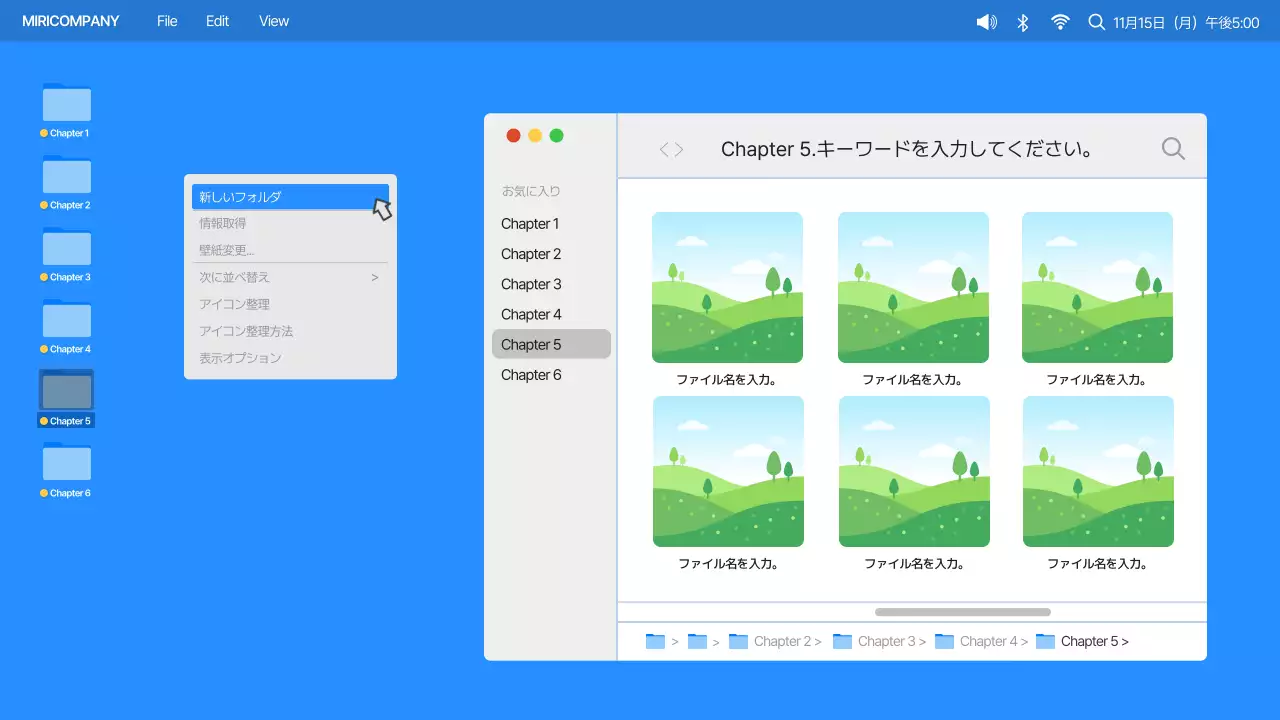1280x720 pixels.
Task: Open the Chapter 1 folder icon on desktop
Action: (x=66, y=105)
